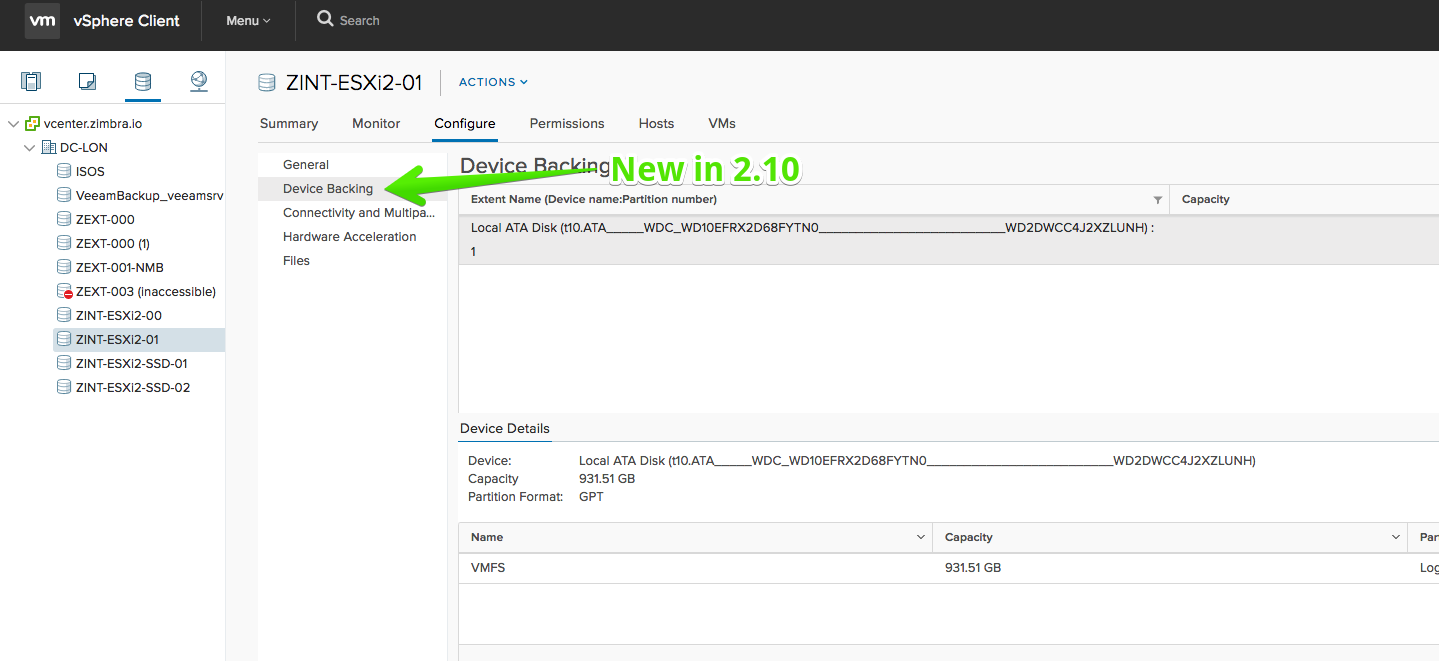
Task: Click the GPT partition format value
Action: click(591, 496)
